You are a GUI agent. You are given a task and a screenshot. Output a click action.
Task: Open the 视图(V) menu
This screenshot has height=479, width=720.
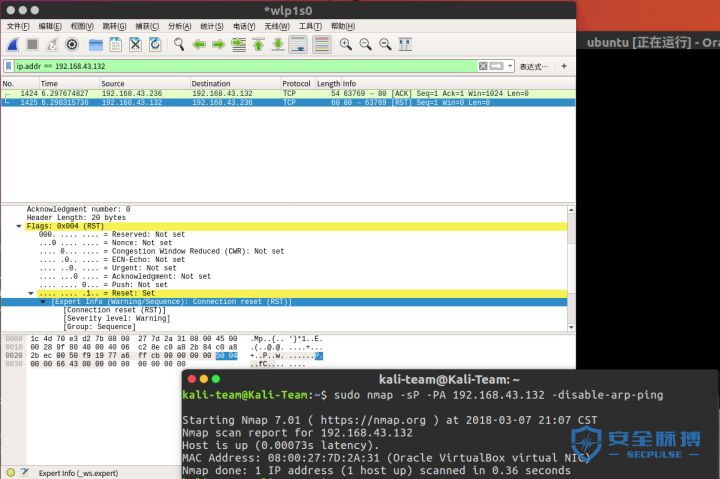[82, 26]
